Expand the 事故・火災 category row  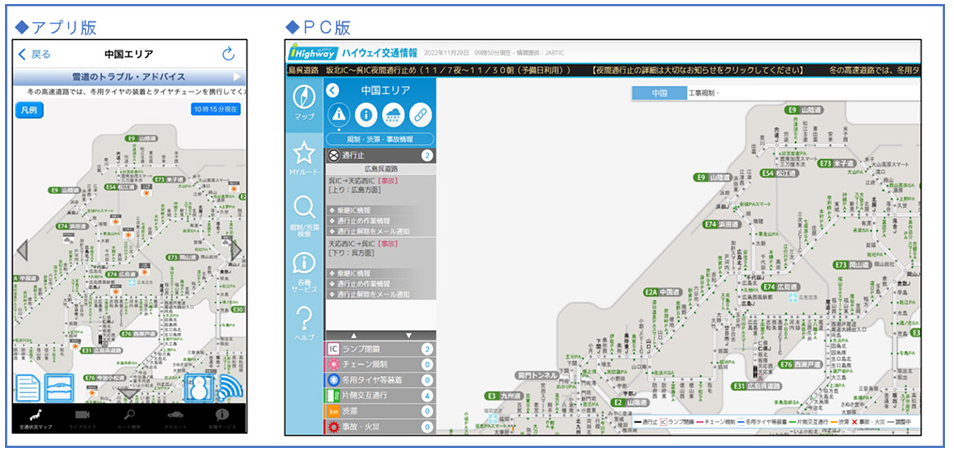pos(380,427)
